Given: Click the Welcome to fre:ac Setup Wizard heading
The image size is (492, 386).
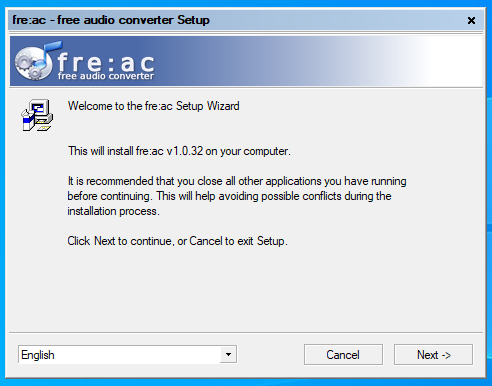Looking at the screenshot, I should [x=154, y=106].
